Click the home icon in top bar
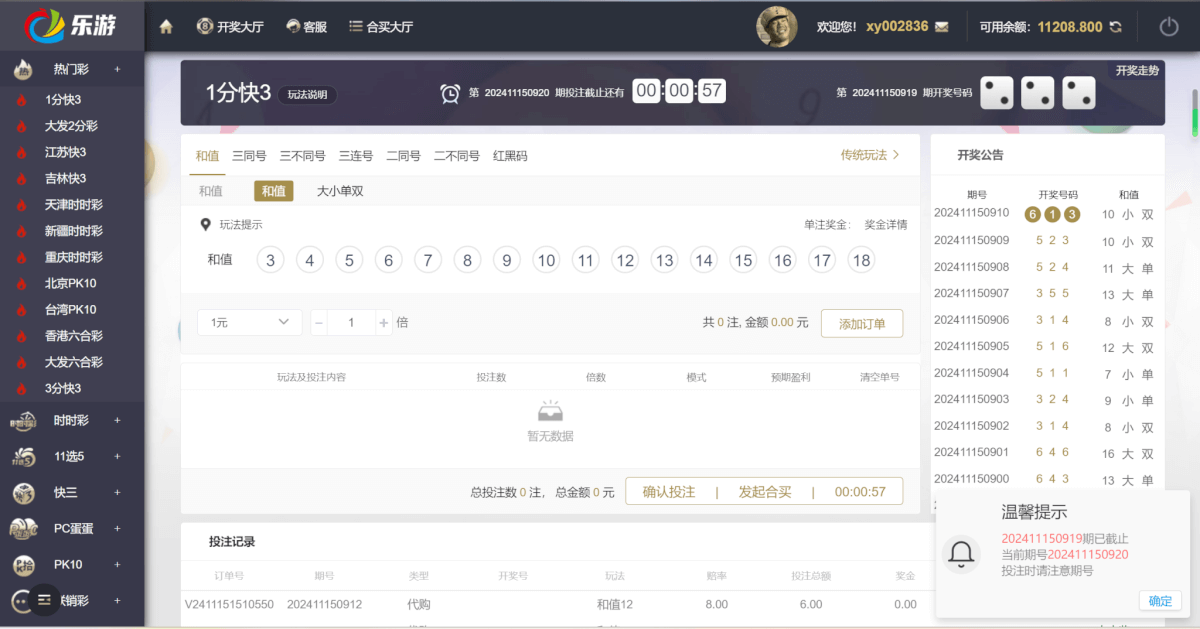The width and height of the screenshot is (1200, 629). point(166,27)
